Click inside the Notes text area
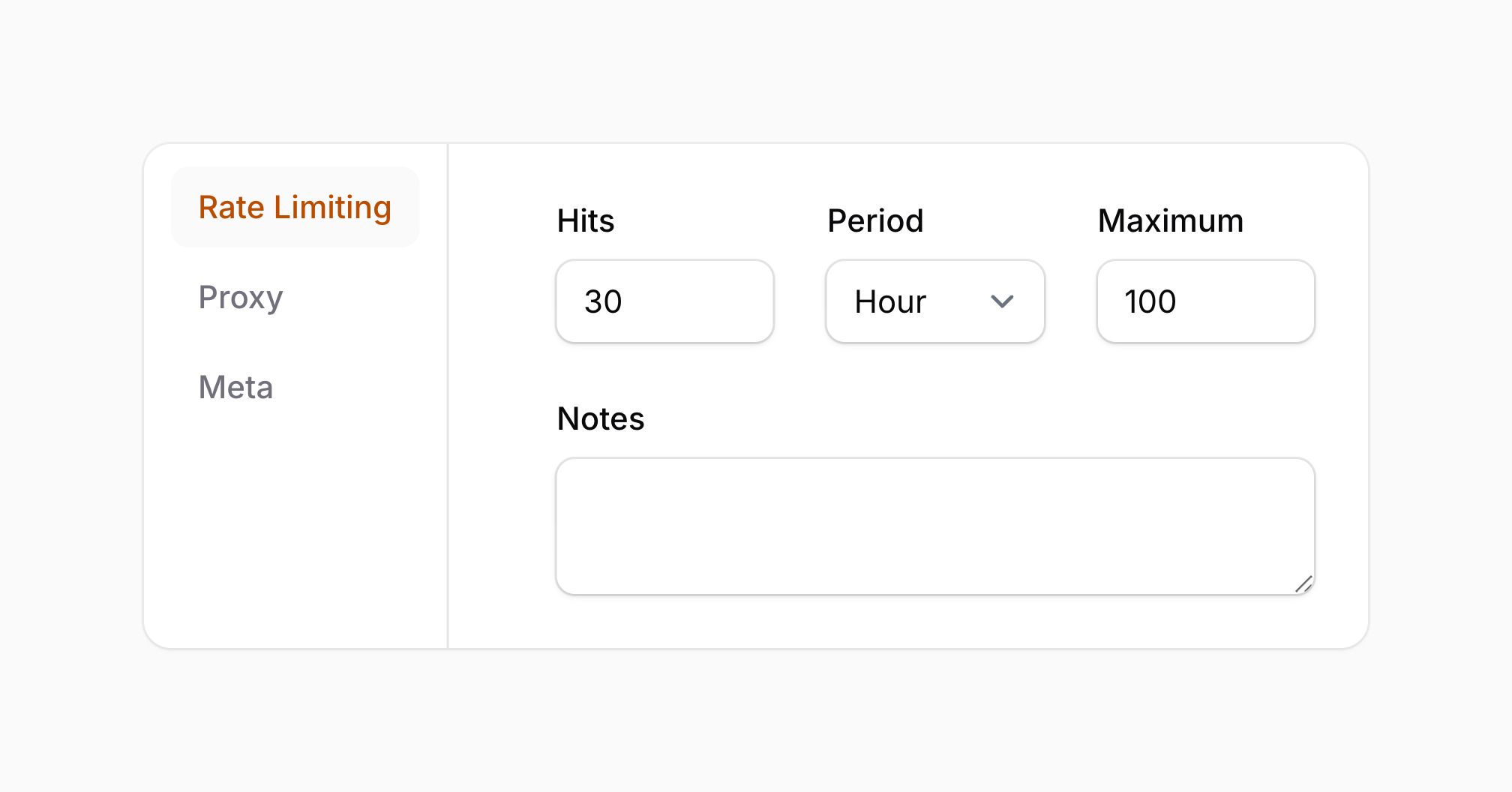 934,523
